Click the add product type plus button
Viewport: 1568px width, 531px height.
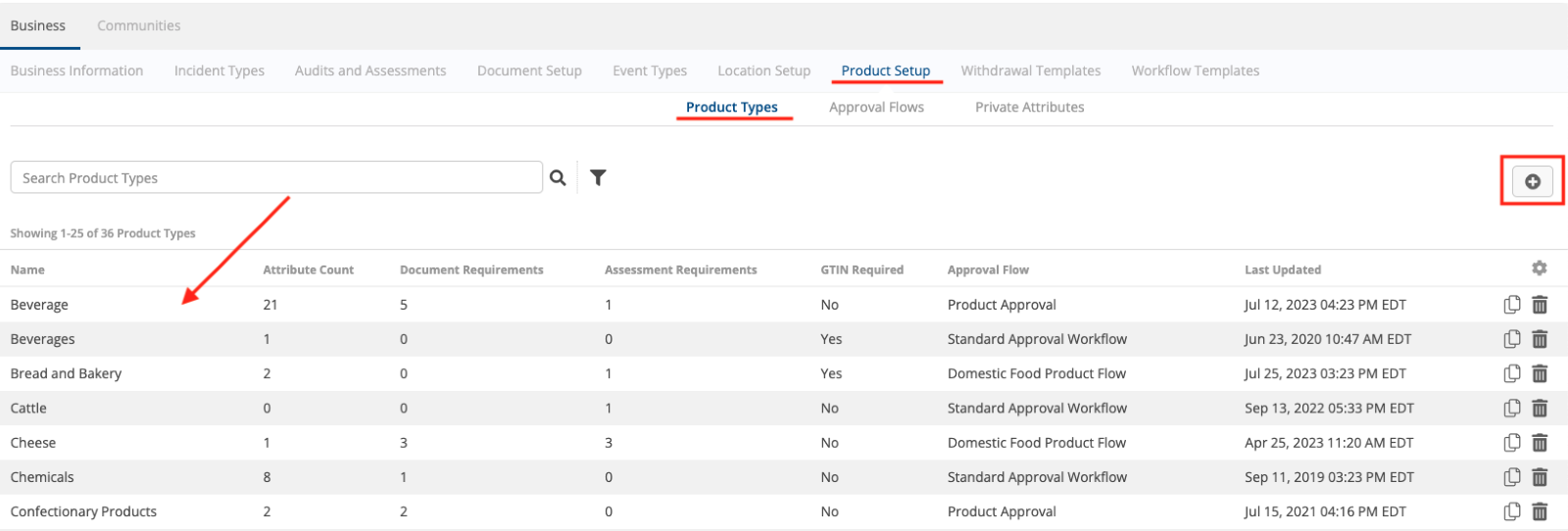pyautogui.click(x=1532, y=181)
